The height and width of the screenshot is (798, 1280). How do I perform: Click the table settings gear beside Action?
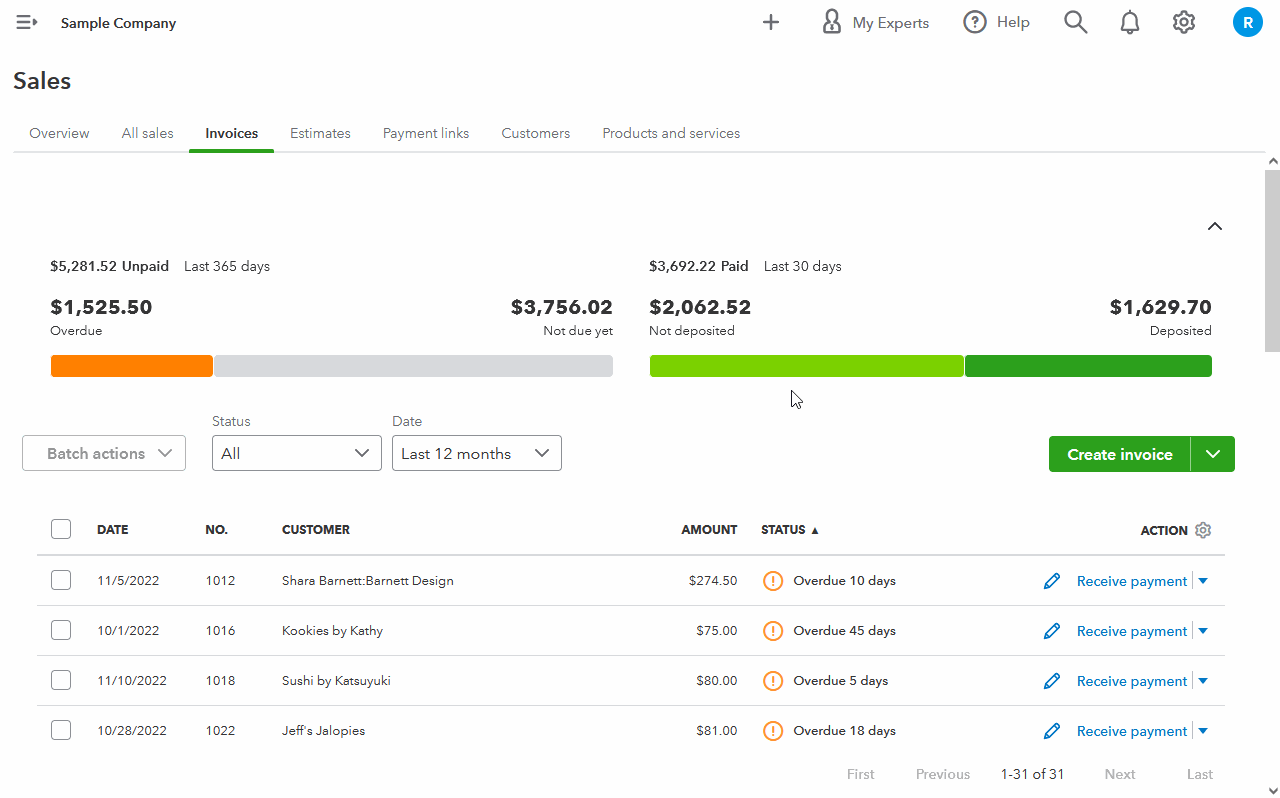click(1203, 530)
